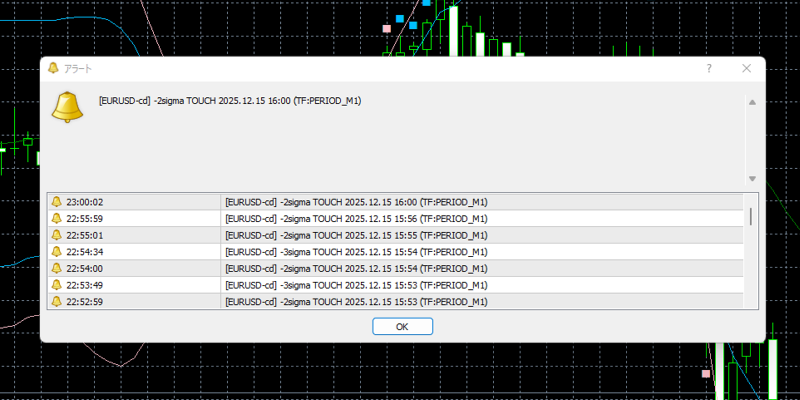Viewport: 800px width, 400px height.
Task: Click the pink square marker at chart bottom right
Action: pyautogui.click(x=706, y=373)
